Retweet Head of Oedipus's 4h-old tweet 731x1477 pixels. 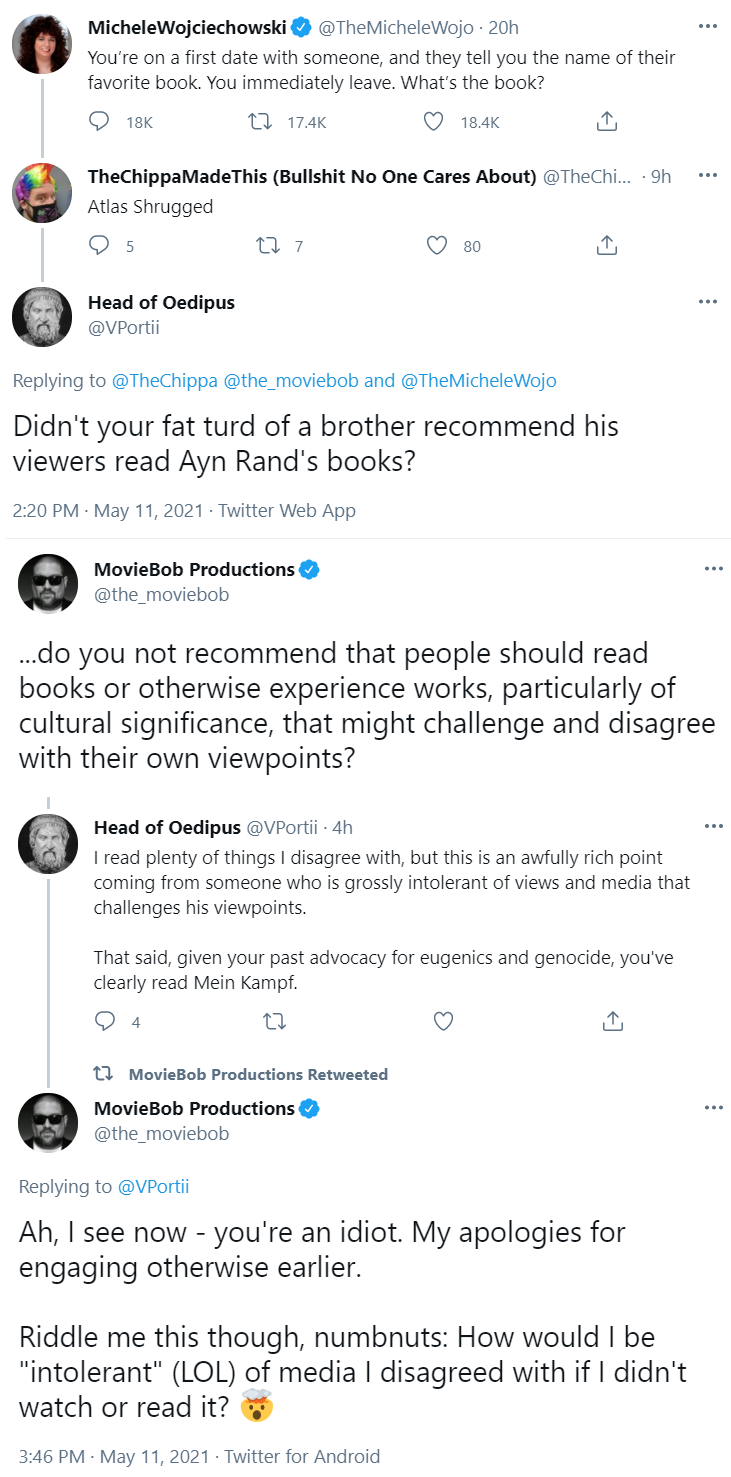[274, 1021]
